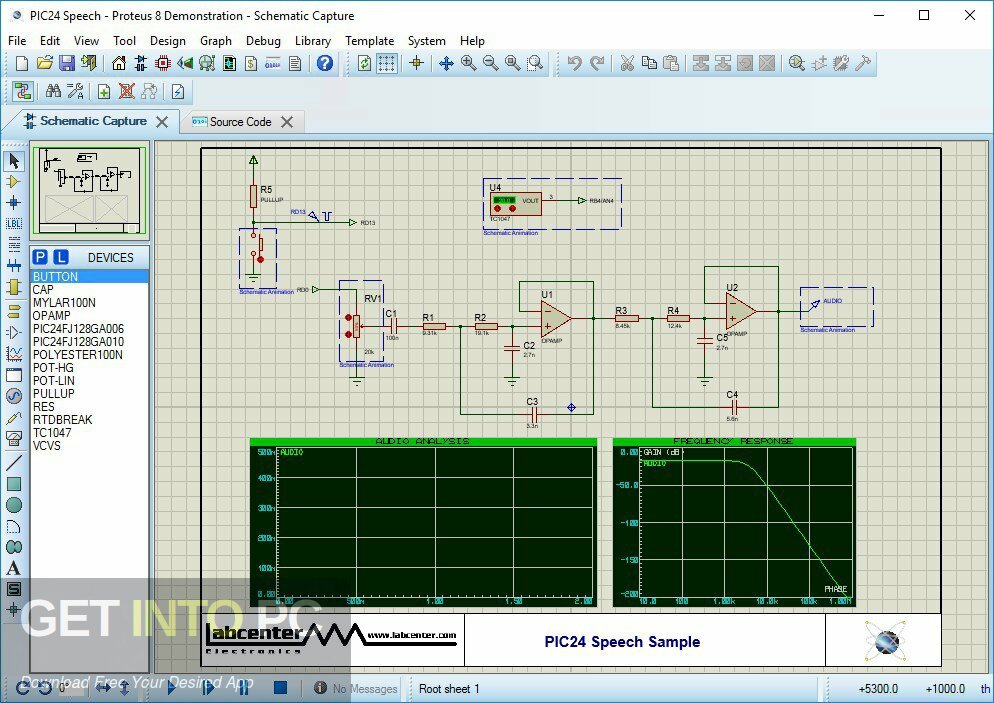The width and height of the screenshot is (994, 703).
Task: Select the Component Mode tool
Action: tap(14, 182)
